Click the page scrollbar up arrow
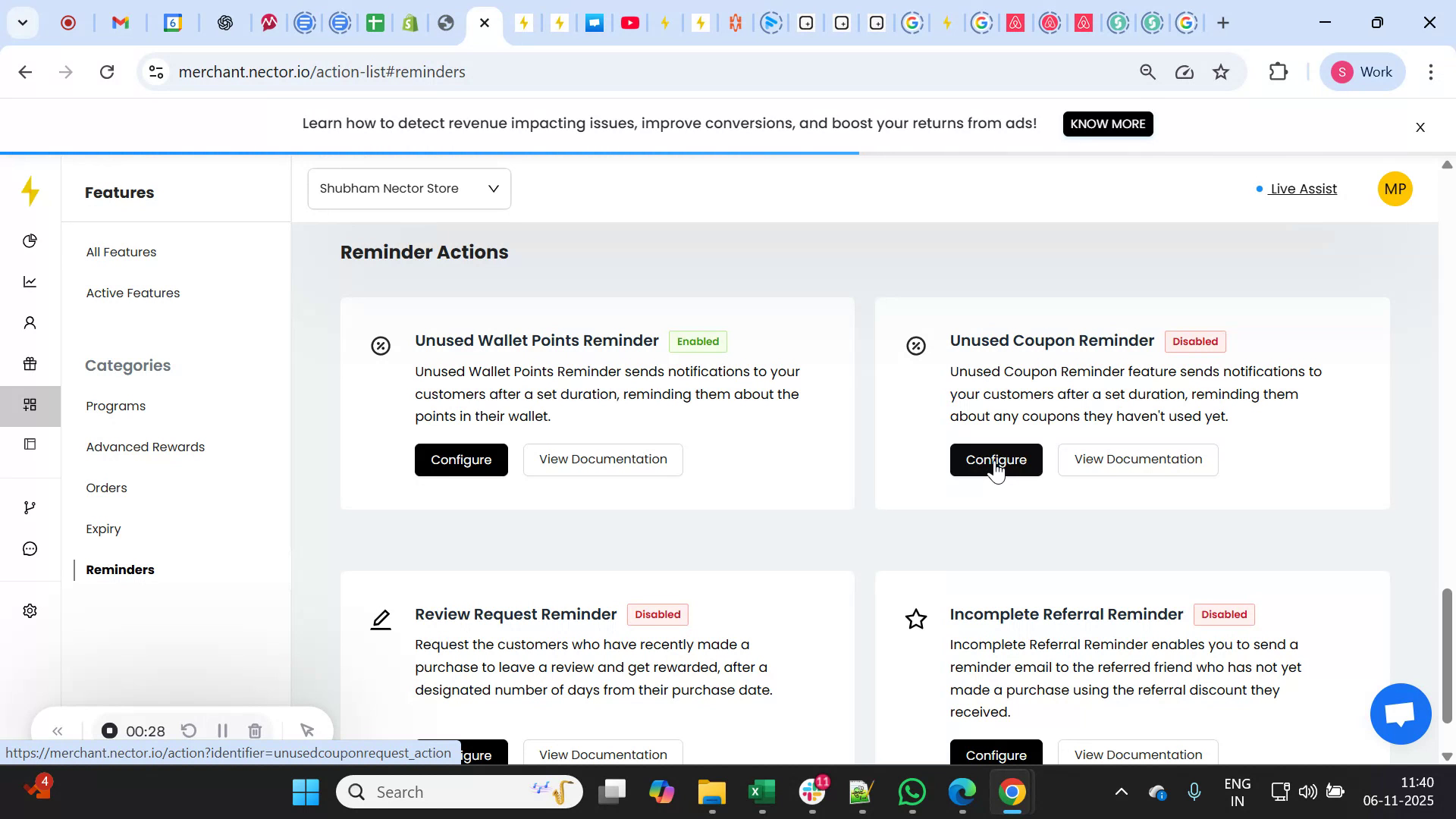The height and width of the screenshot is (819, 1456). (1446, 165)
